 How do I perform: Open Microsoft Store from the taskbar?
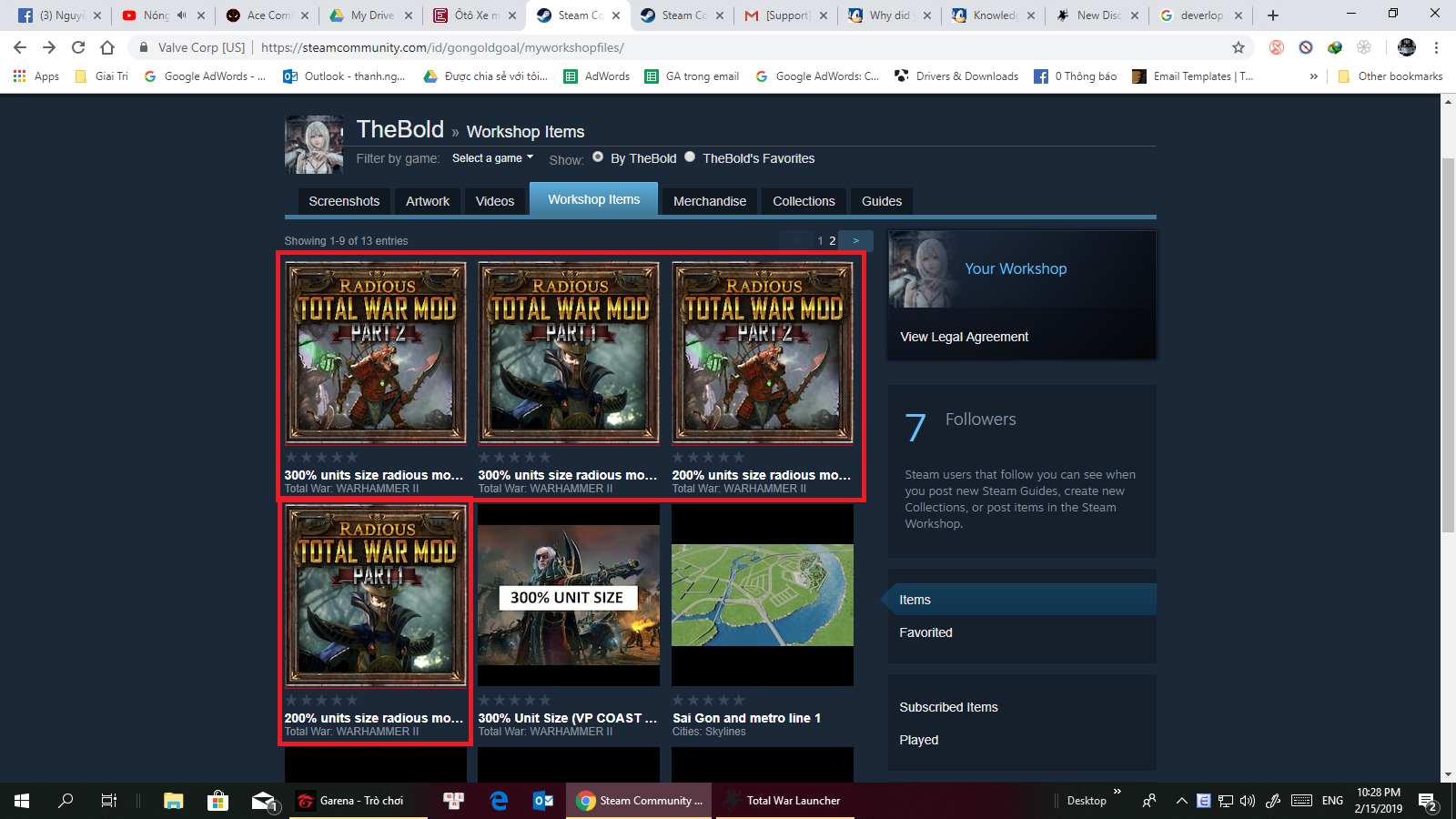tap(217, 801)
